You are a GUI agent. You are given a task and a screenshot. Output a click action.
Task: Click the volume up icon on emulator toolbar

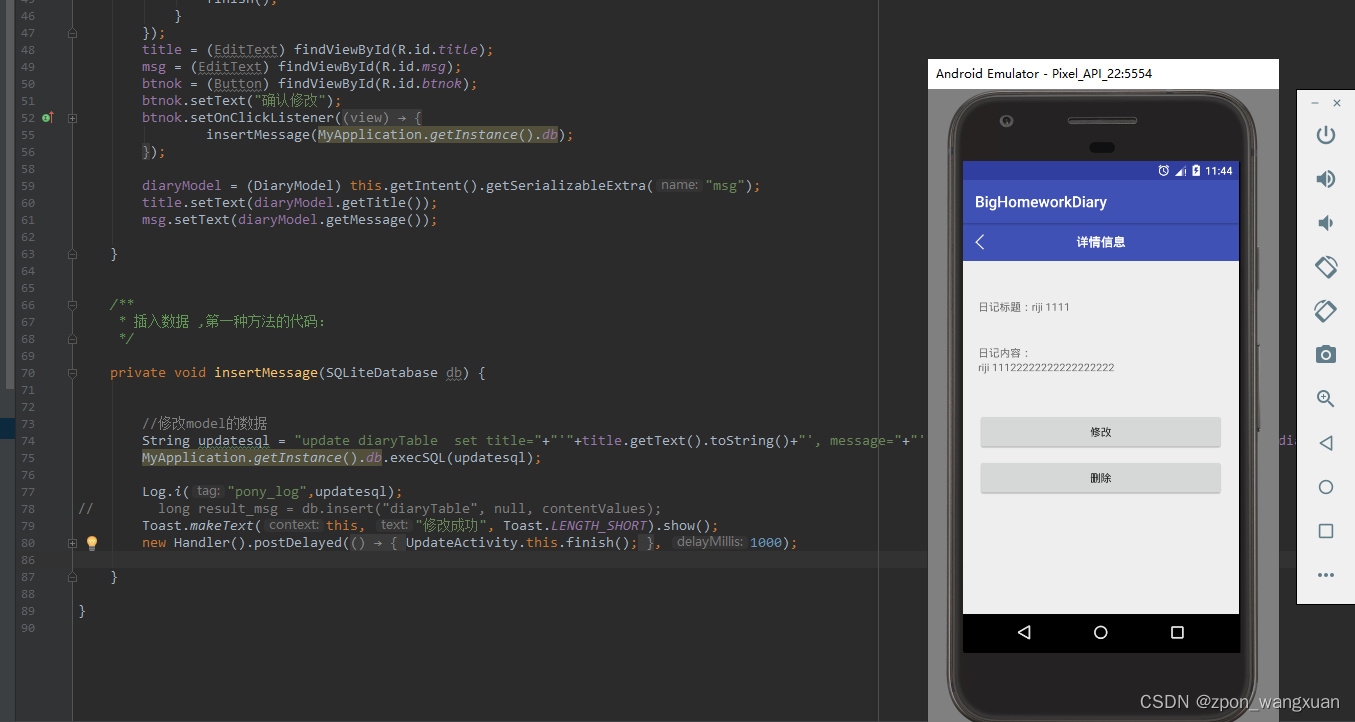tap(1325, 179)
